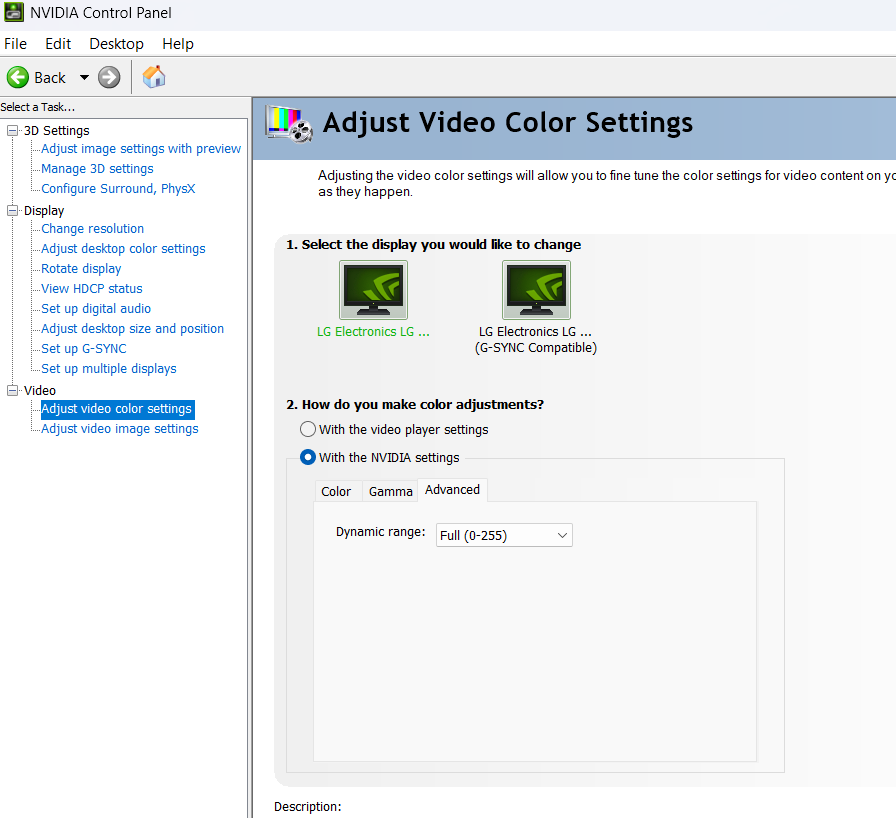Select Adjust video color settings item

click(x=117, y=409)
